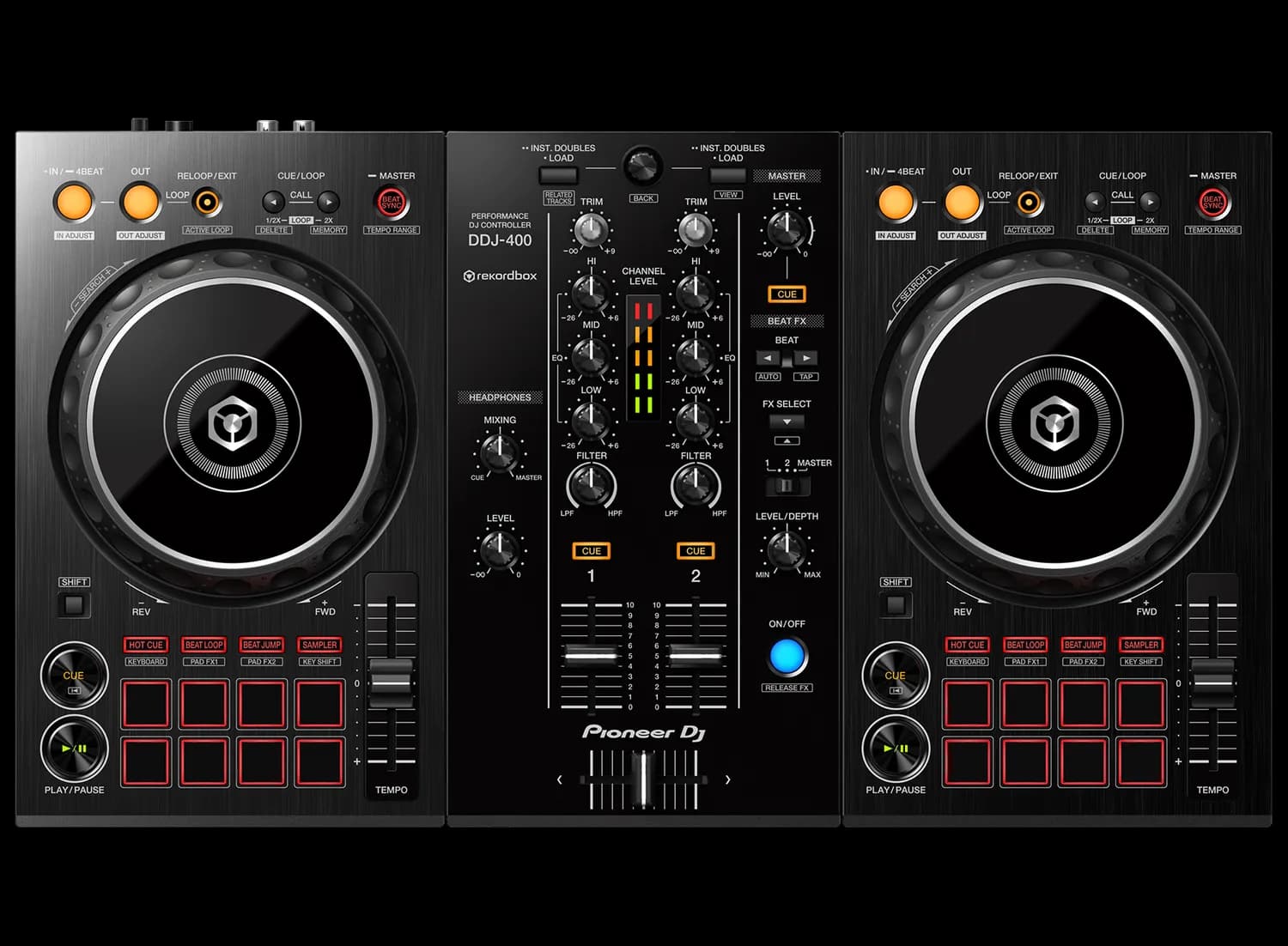Click the channel 1 LOW EQ knob
Image resolution: width=1288 pixels, height=946 pixels.
(x=591, y=421)
